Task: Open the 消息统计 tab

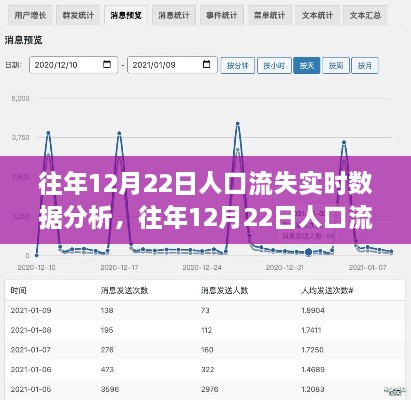Action: 174,15
